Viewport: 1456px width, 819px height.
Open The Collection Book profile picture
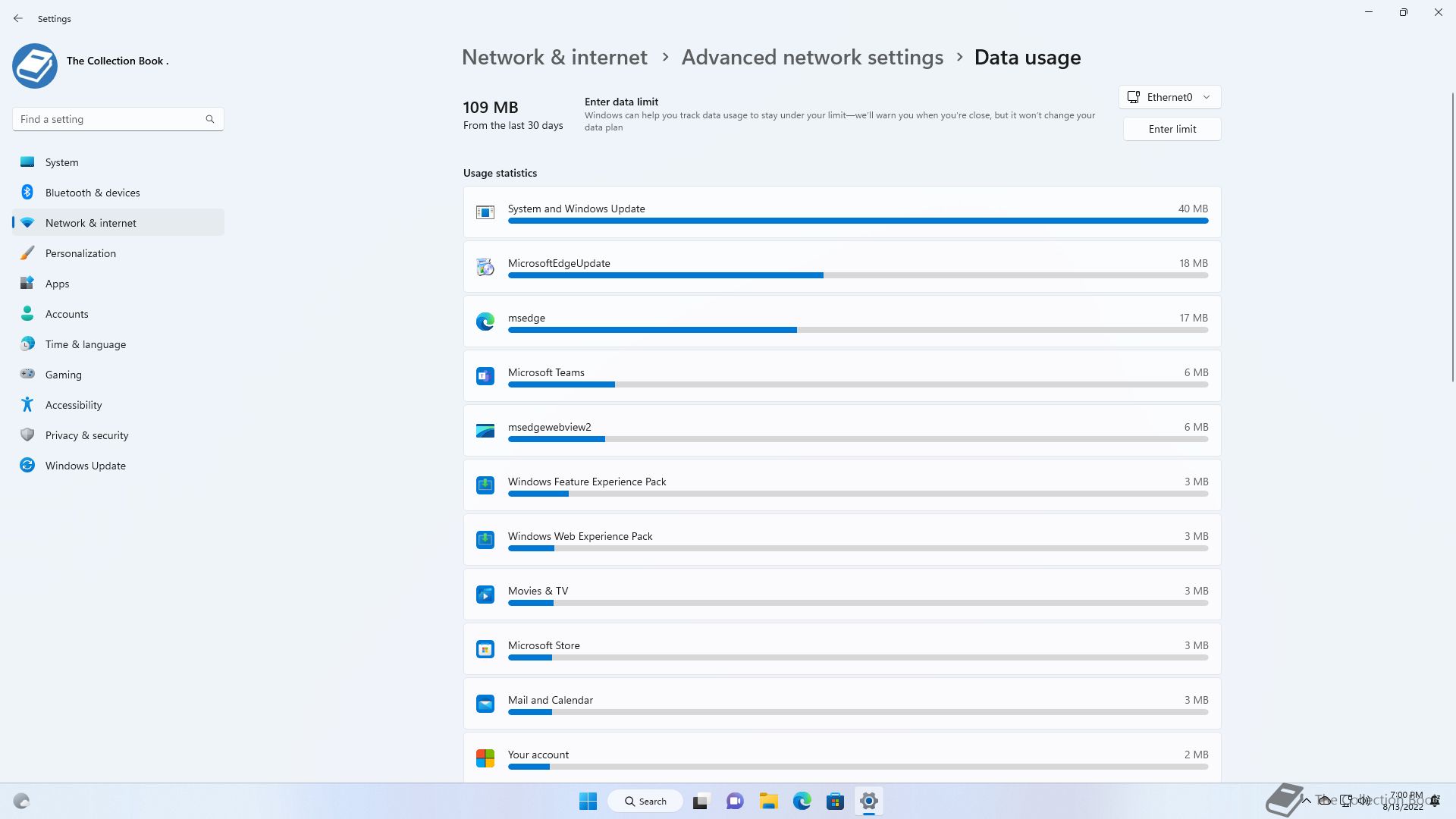tap(35, 65)
